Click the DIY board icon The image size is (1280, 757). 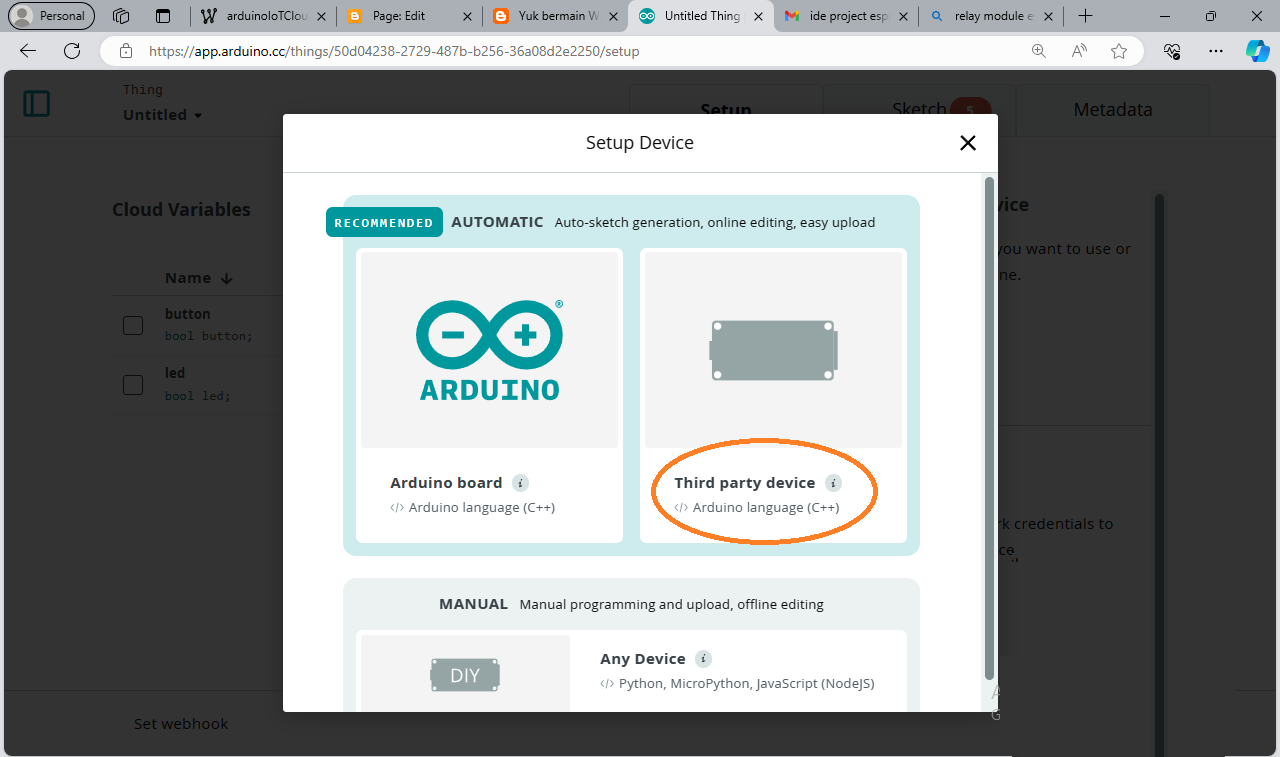[465, 675]
